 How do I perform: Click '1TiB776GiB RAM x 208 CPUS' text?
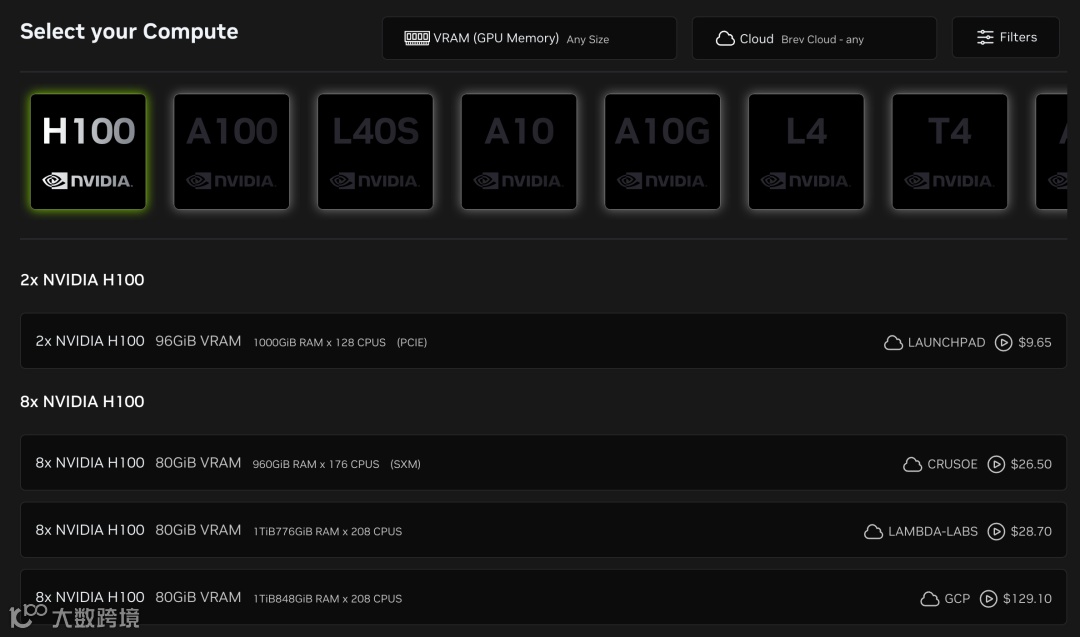point(328,532)
